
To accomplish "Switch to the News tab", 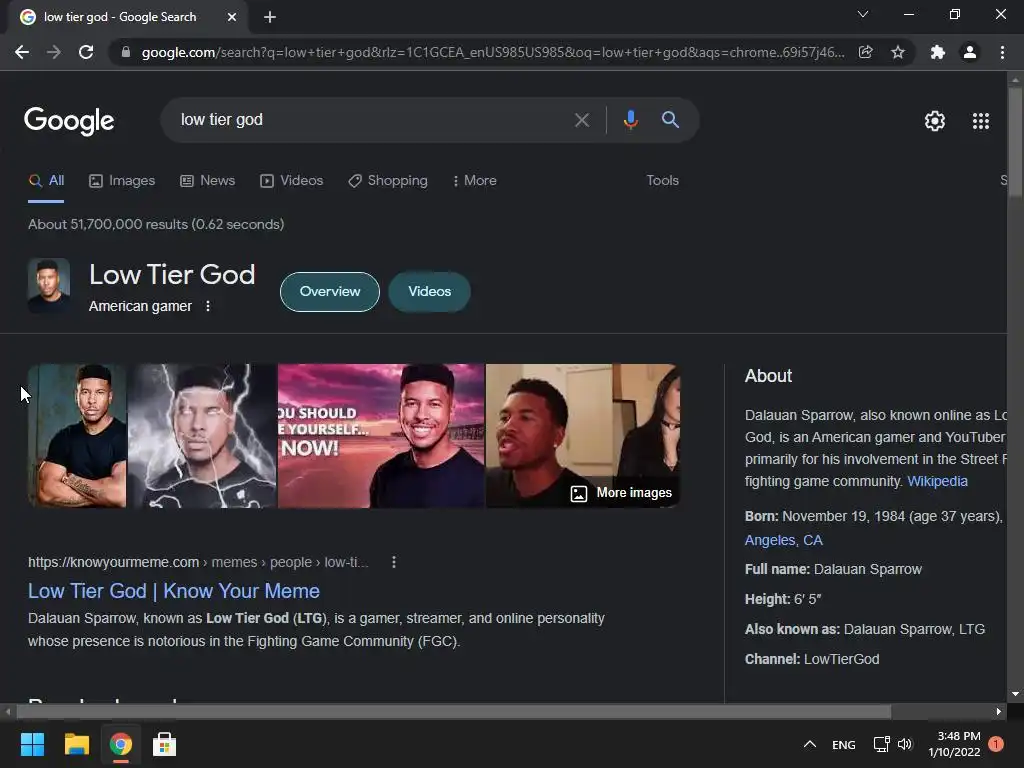I will coord(208,181).
